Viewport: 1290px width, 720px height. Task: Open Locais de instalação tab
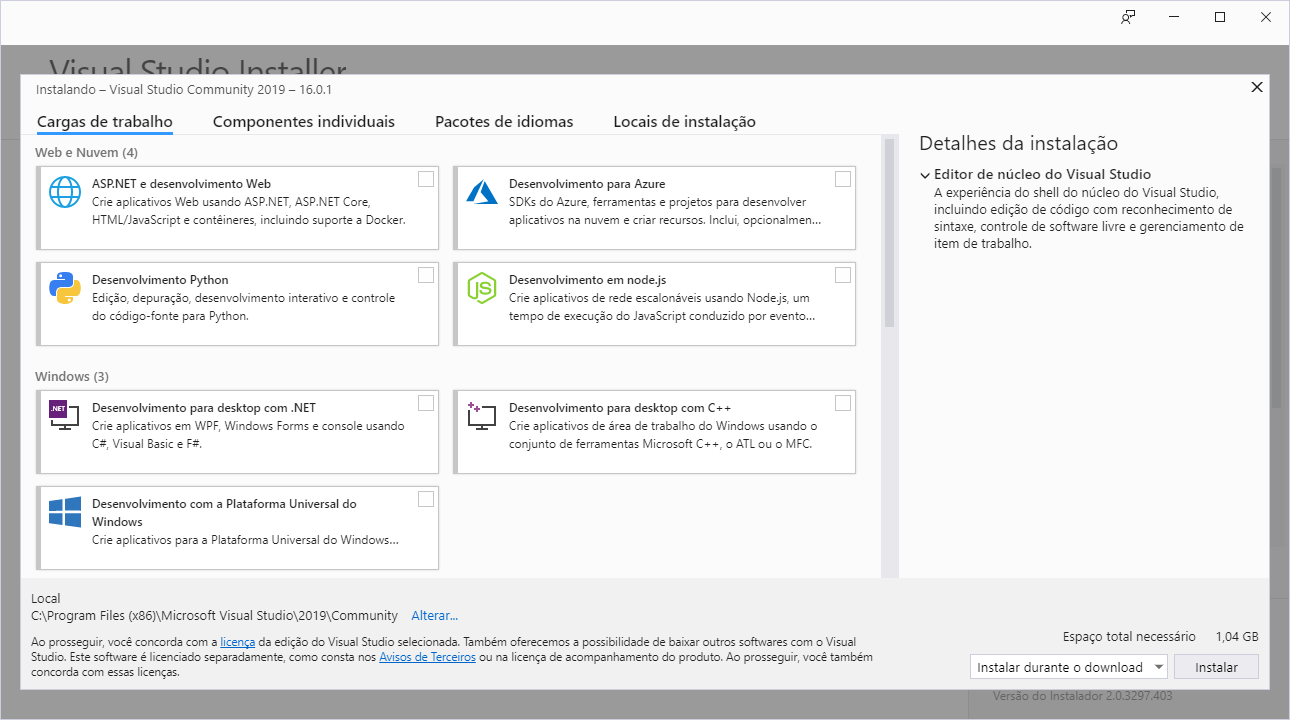click(684, 122)
